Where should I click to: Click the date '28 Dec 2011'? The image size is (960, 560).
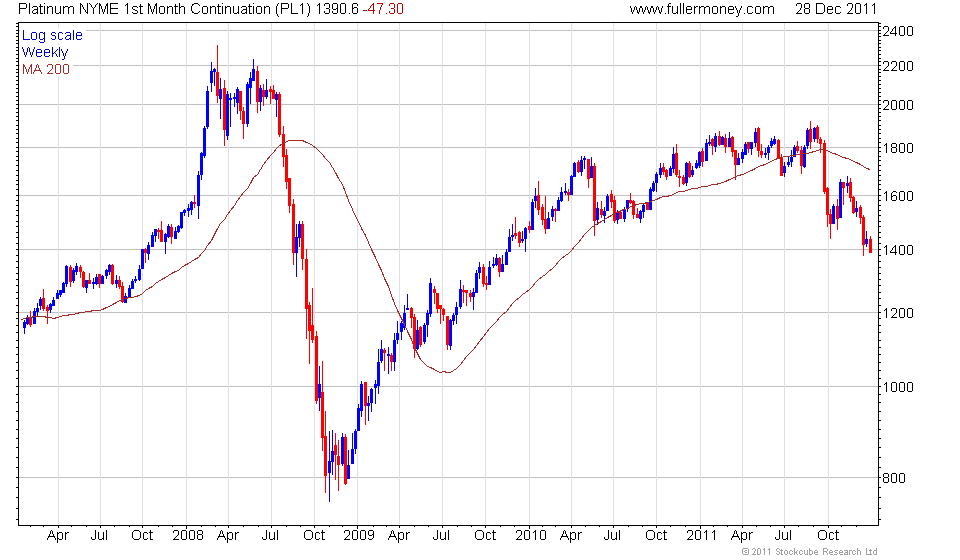[836, 9]
